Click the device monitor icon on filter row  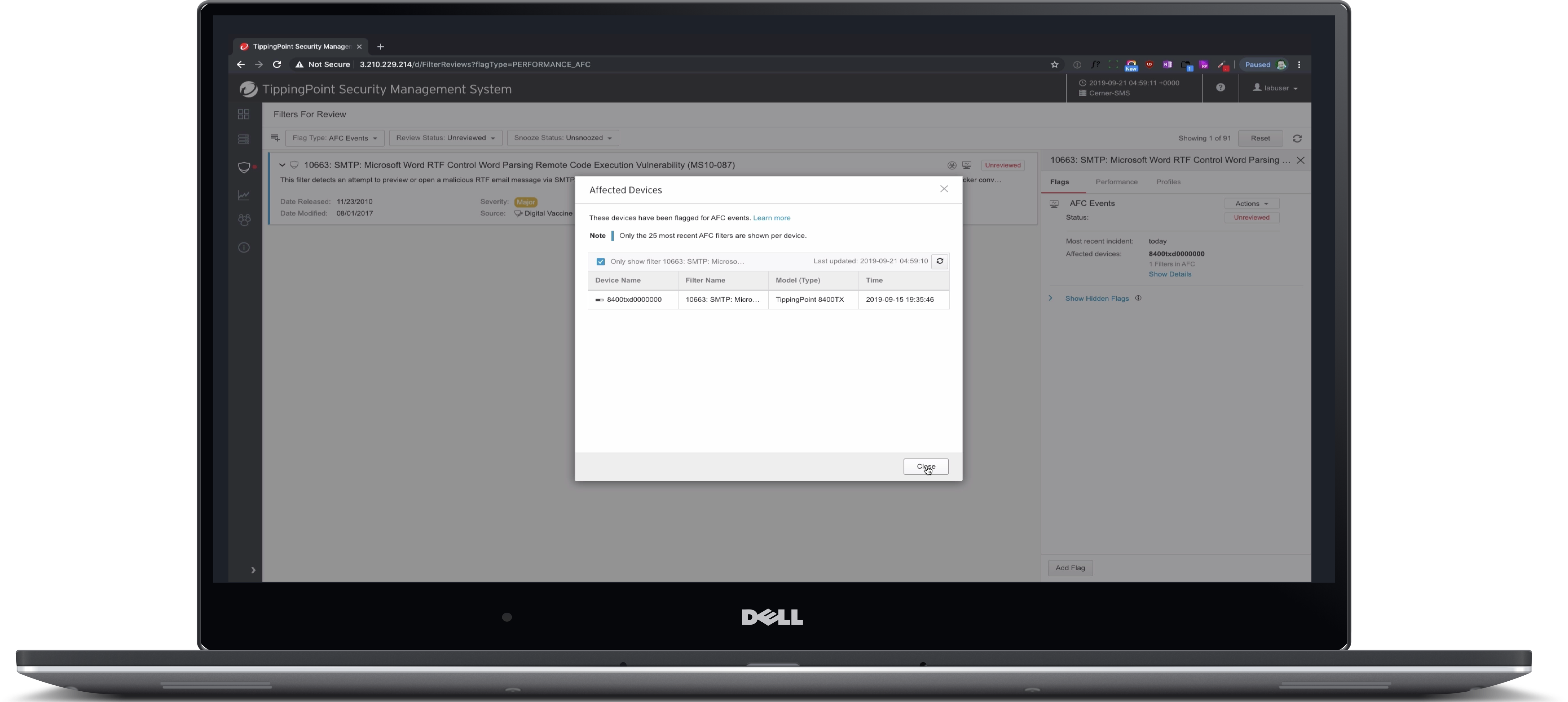[967, 166]
